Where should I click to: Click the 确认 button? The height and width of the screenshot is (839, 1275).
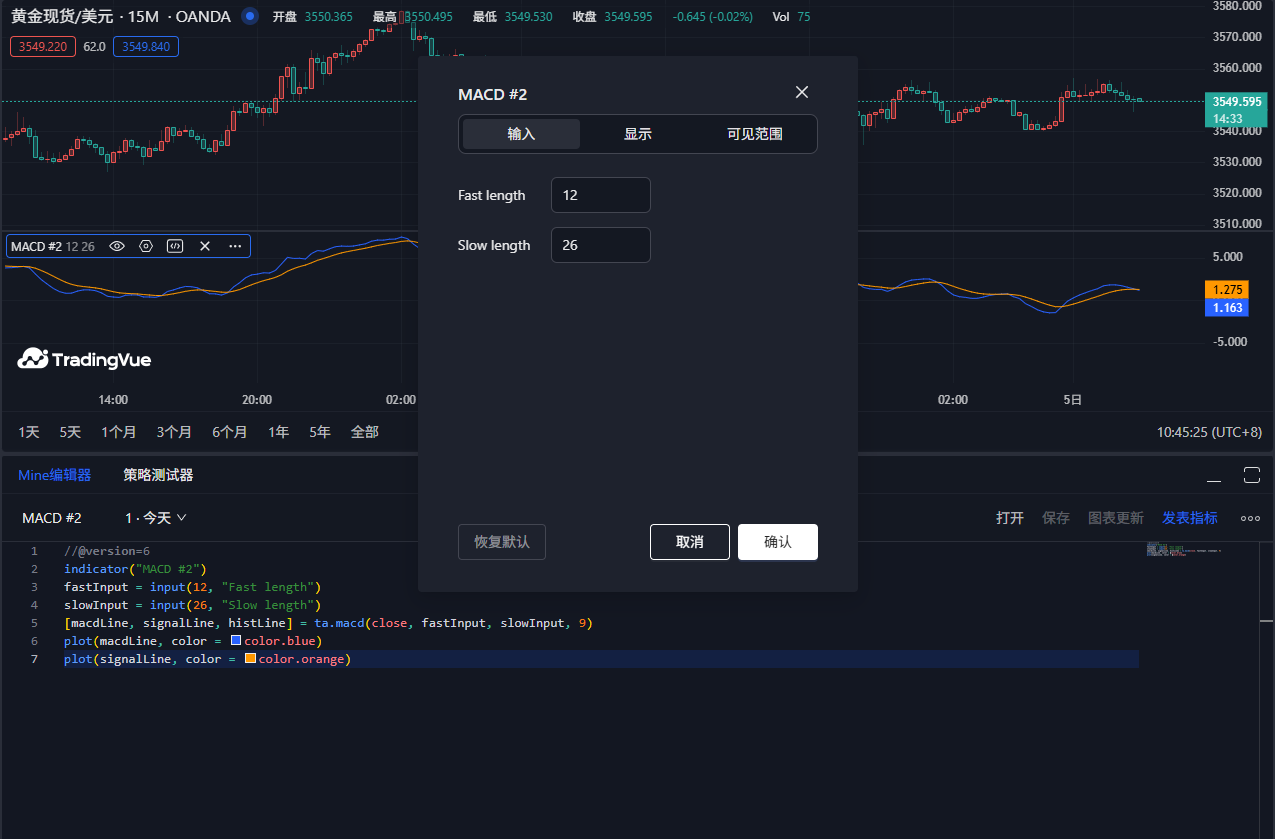click(778, 542)
